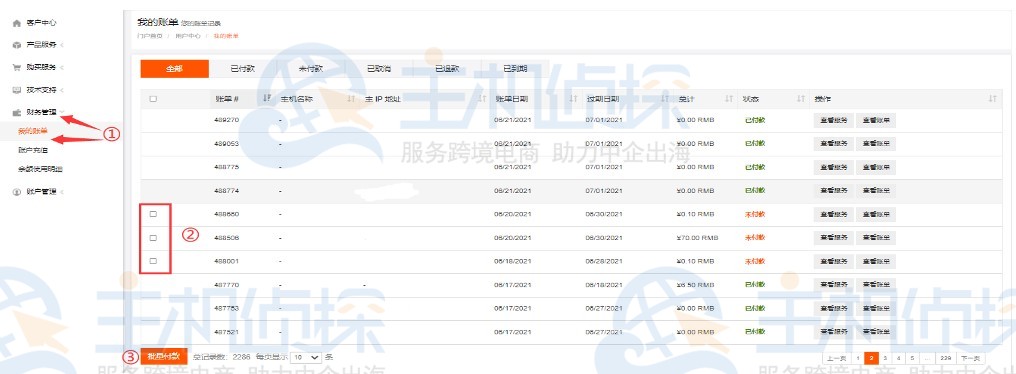Check the box for invoice 488001
The width and height of the screenshot is (1016, 374).
tap(154, 261)
